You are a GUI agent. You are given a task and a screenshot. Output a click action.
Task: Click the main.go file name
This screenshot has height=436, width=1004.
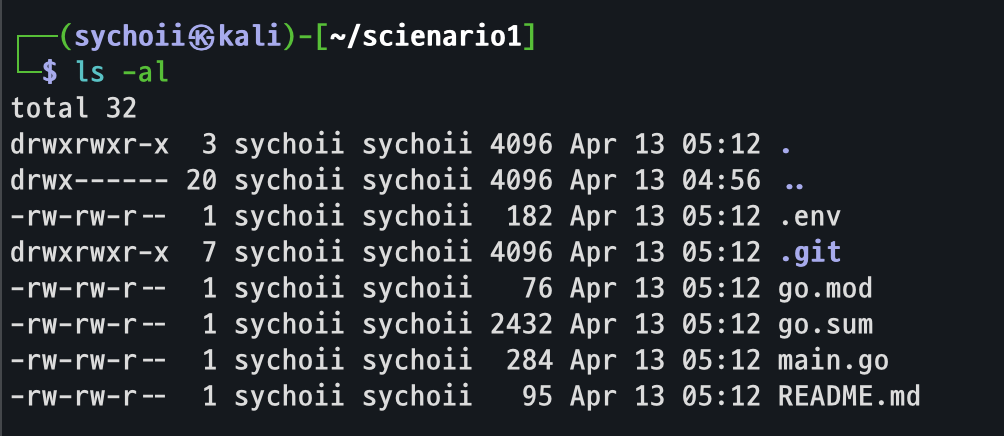tap(833, 361)
